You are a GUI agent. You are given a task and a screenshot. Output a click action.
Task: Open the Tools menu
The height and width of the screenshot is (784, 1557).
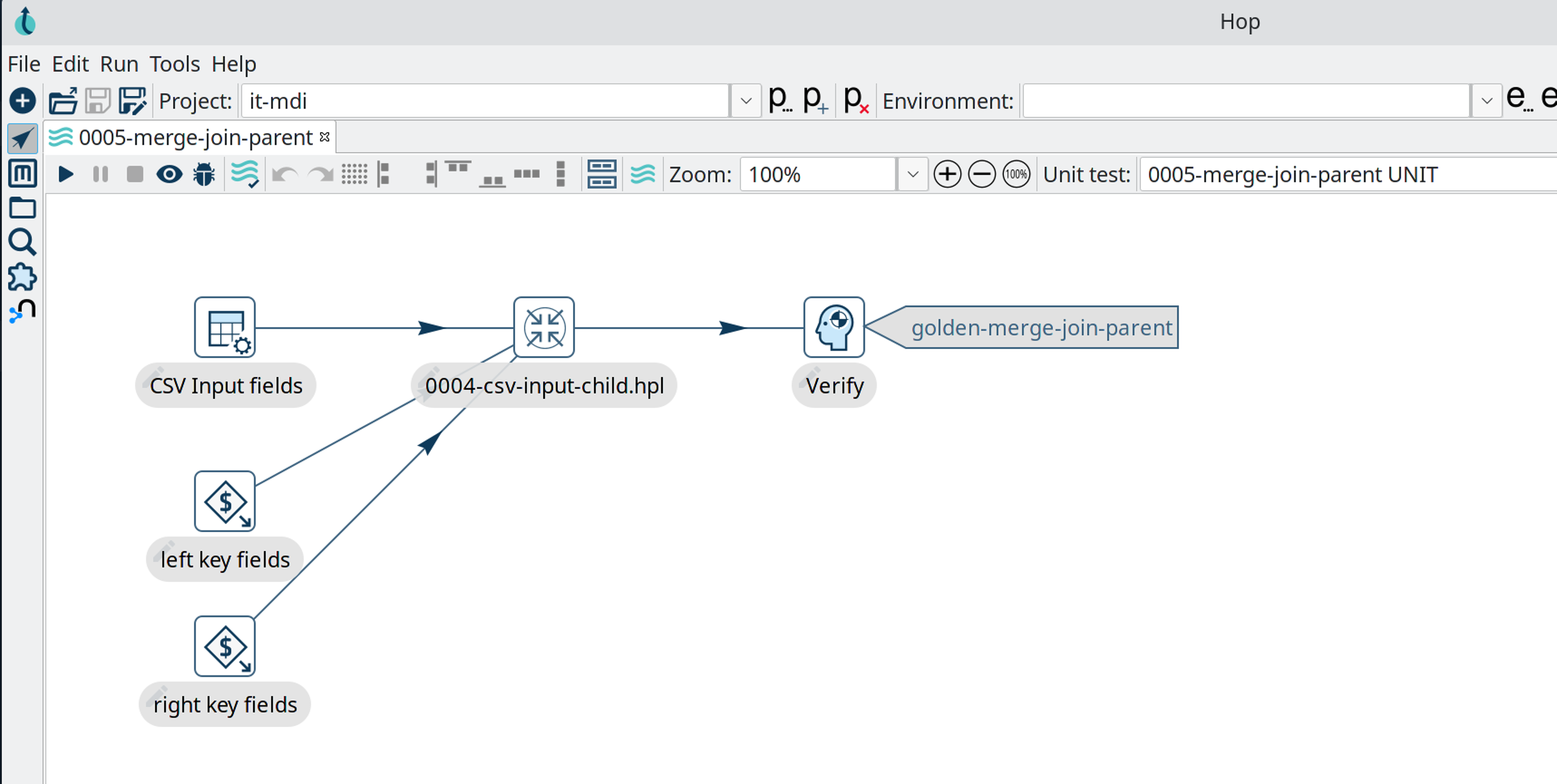pyautogui.click(x=174, y=64)
